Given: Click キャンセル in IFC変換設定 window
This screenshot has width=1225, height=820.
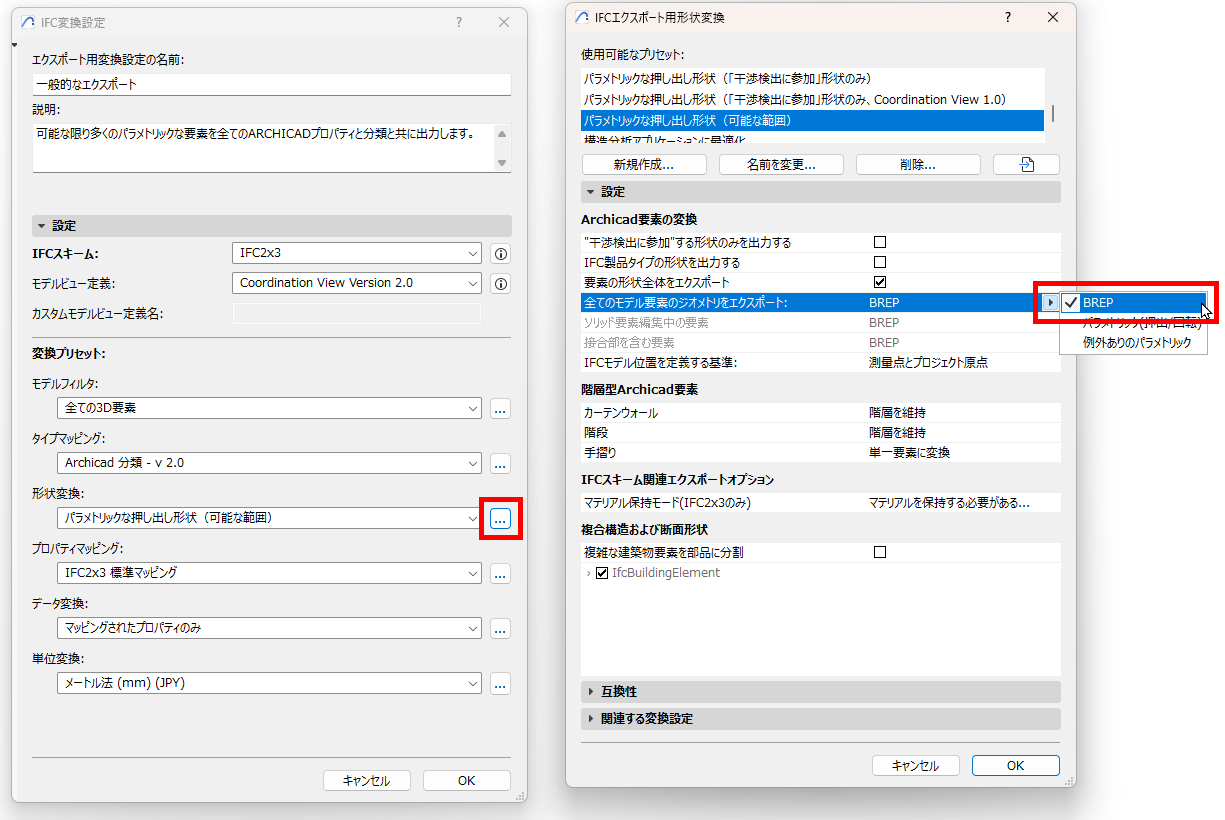Looking at the screenshot, I should 366,781.
